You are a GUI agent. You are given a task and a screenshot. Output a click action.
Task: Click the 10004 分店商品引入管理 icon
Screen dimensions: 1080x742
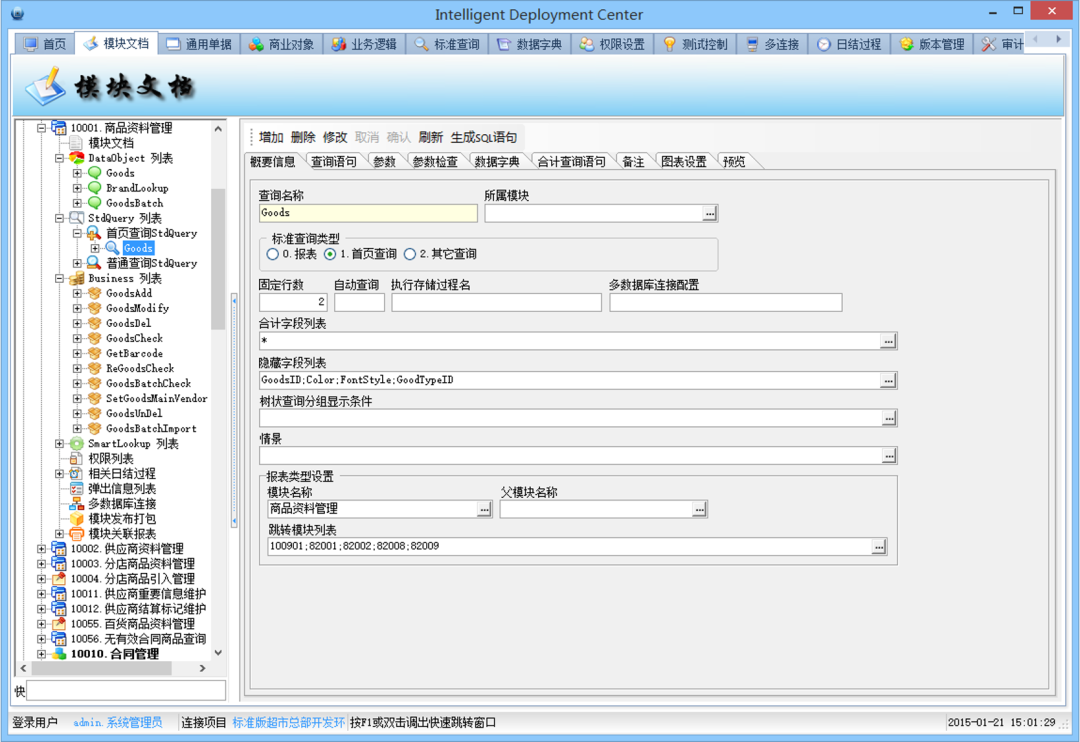coord(59,579)
